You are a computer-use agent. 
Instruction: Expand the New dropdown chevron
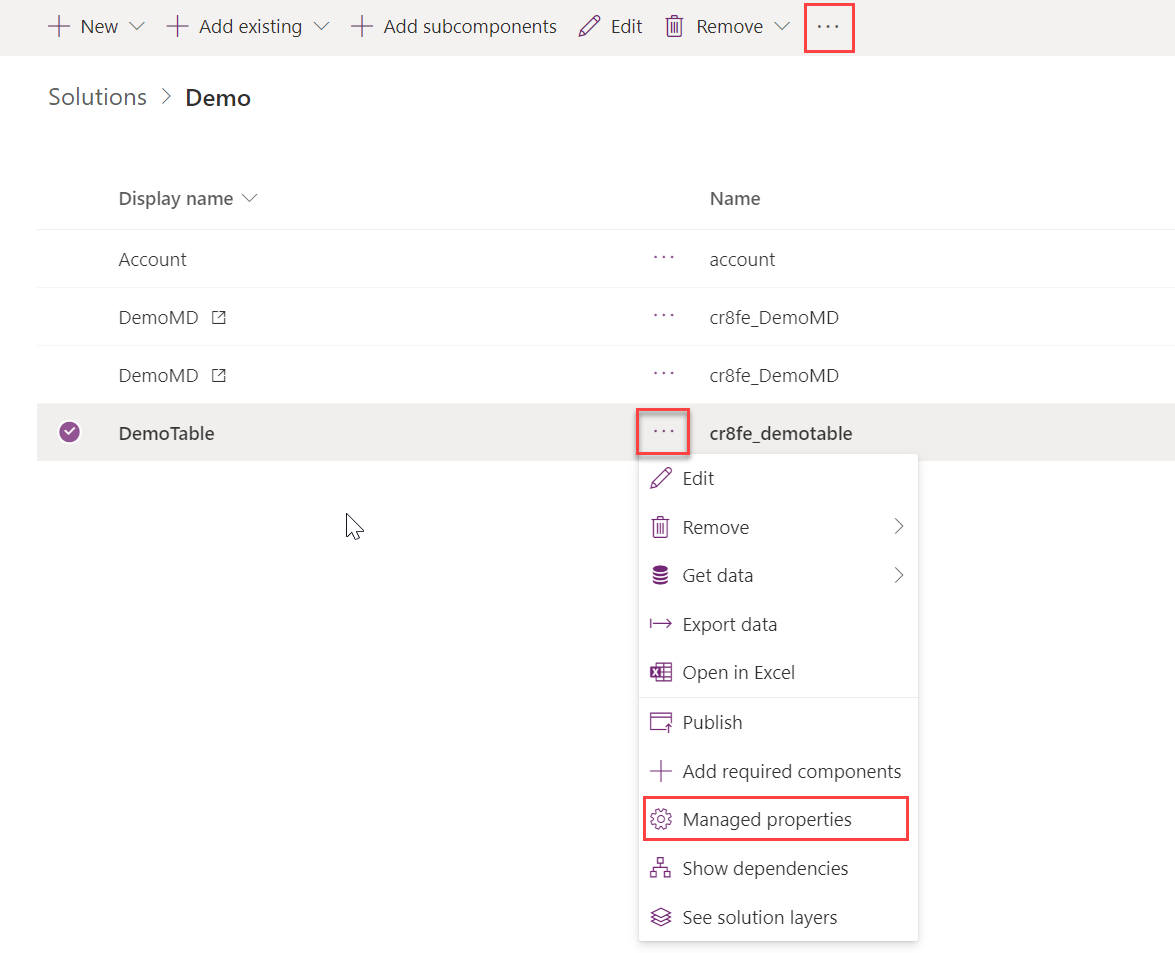[x=137, y=26]
